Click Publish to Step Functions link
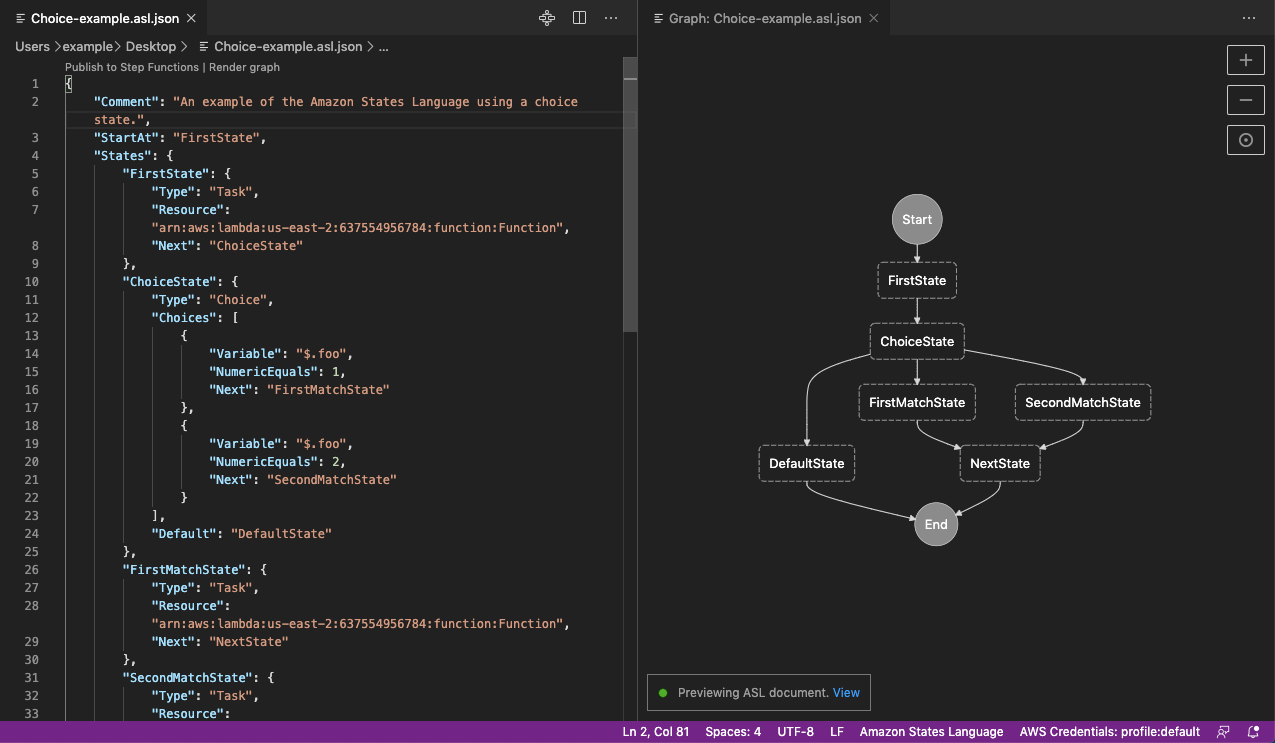The height and width of the screenshot is (743, 1275). 133,67
